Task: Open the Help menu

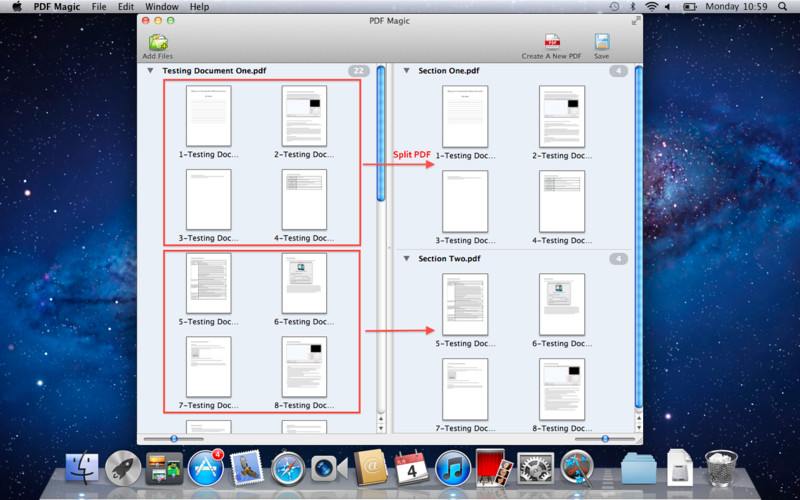Action: 199,7
